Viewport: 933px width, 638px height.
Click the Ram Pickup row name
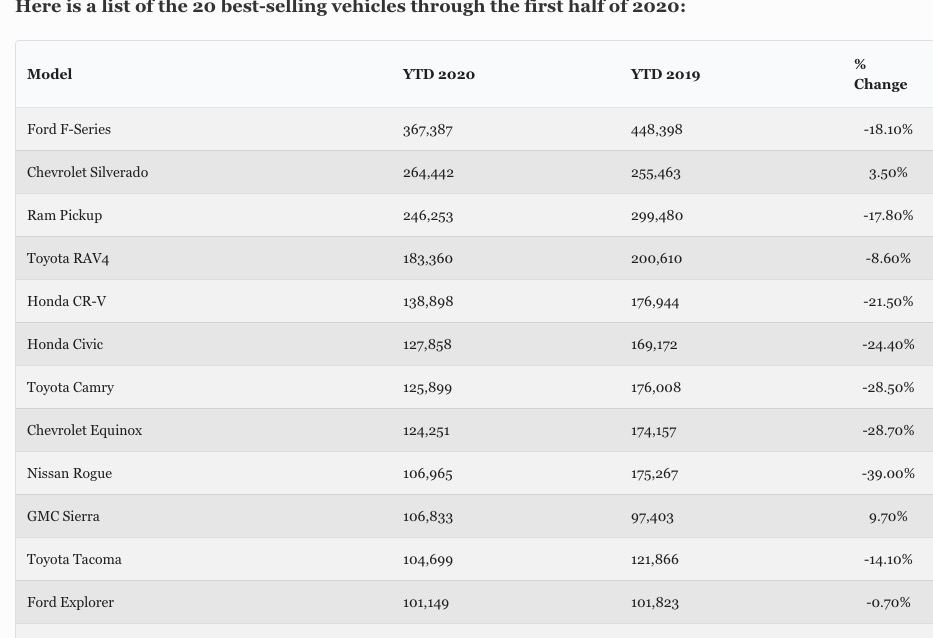tap(64, 215)
